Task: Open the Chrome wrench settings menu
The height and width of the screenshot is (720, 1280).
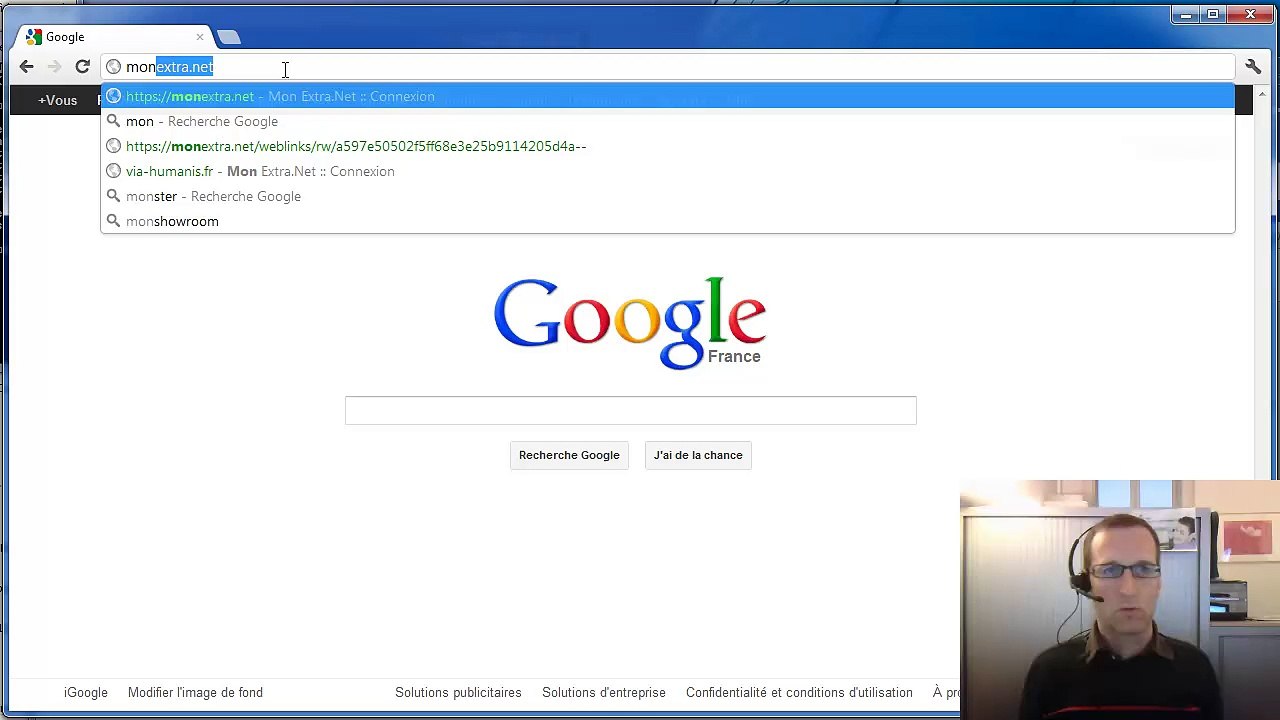Action: coord(1253,67)
